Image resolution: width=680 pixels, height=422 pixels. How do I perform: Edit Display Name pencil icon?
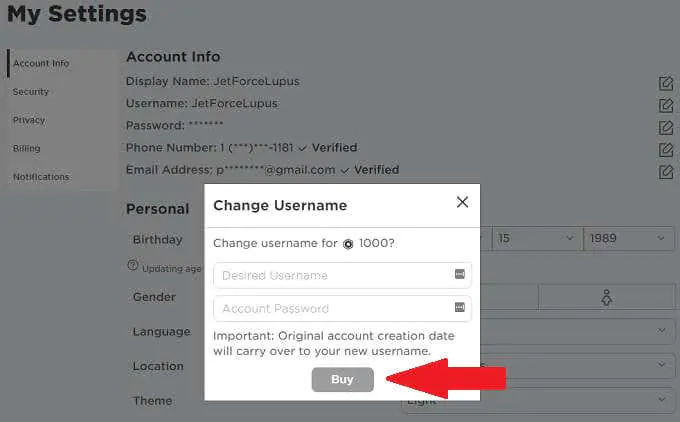[x=665, y=82]
